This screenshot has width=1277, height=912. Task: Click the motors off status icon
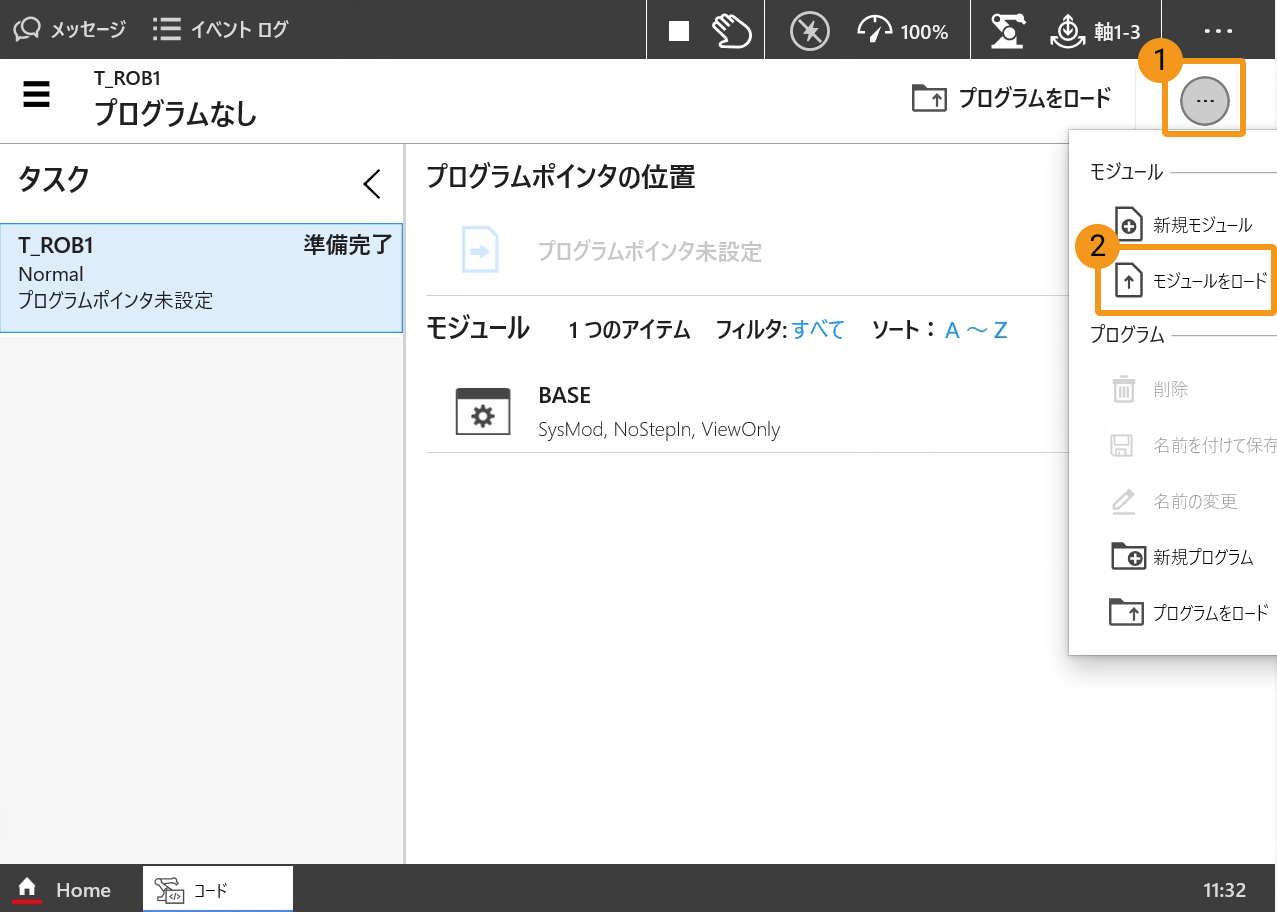(809, 31)
